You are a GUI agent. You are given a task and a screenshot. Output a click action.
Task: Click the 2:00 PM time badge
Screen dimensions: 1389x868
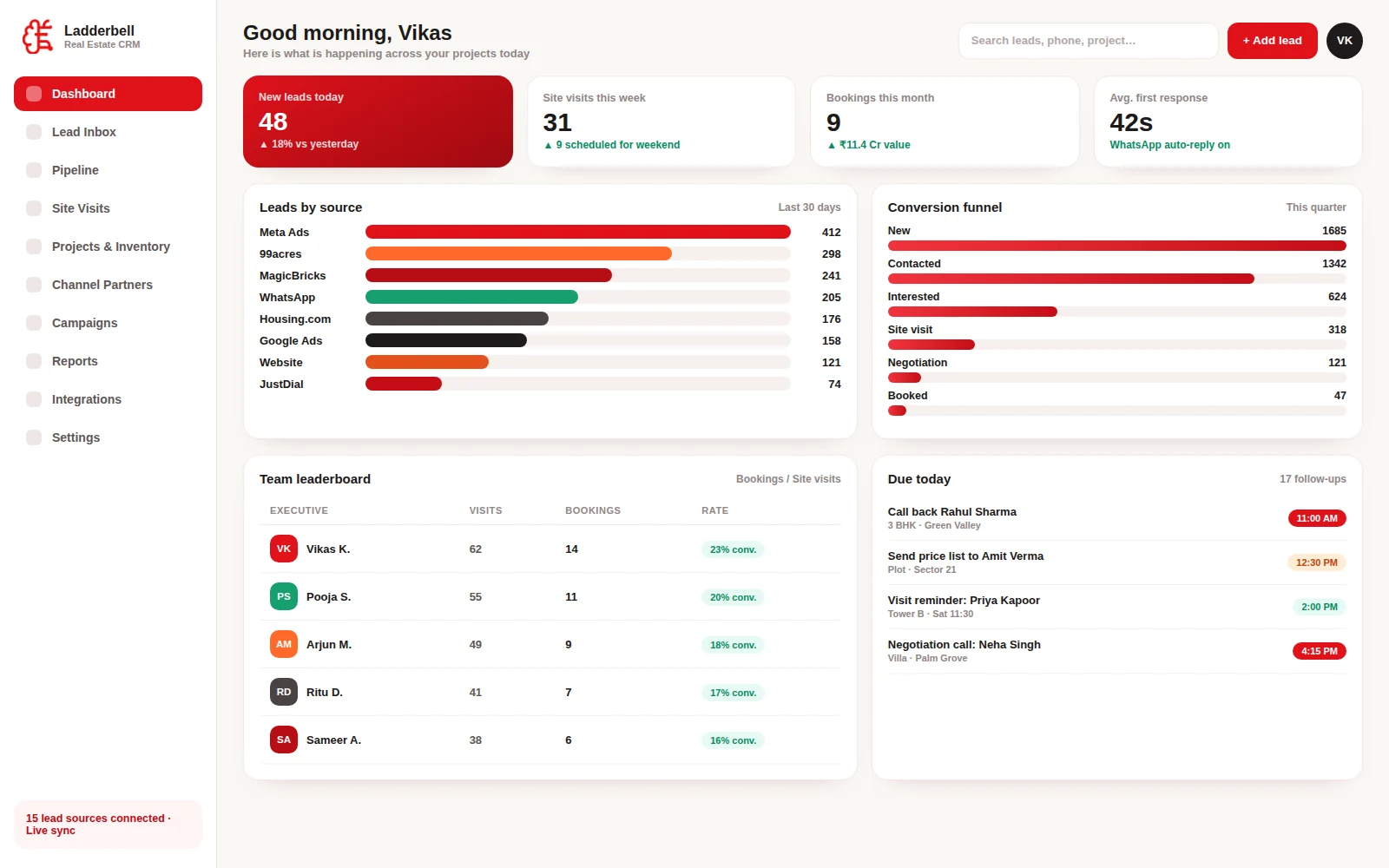(x=1320, y=607)
